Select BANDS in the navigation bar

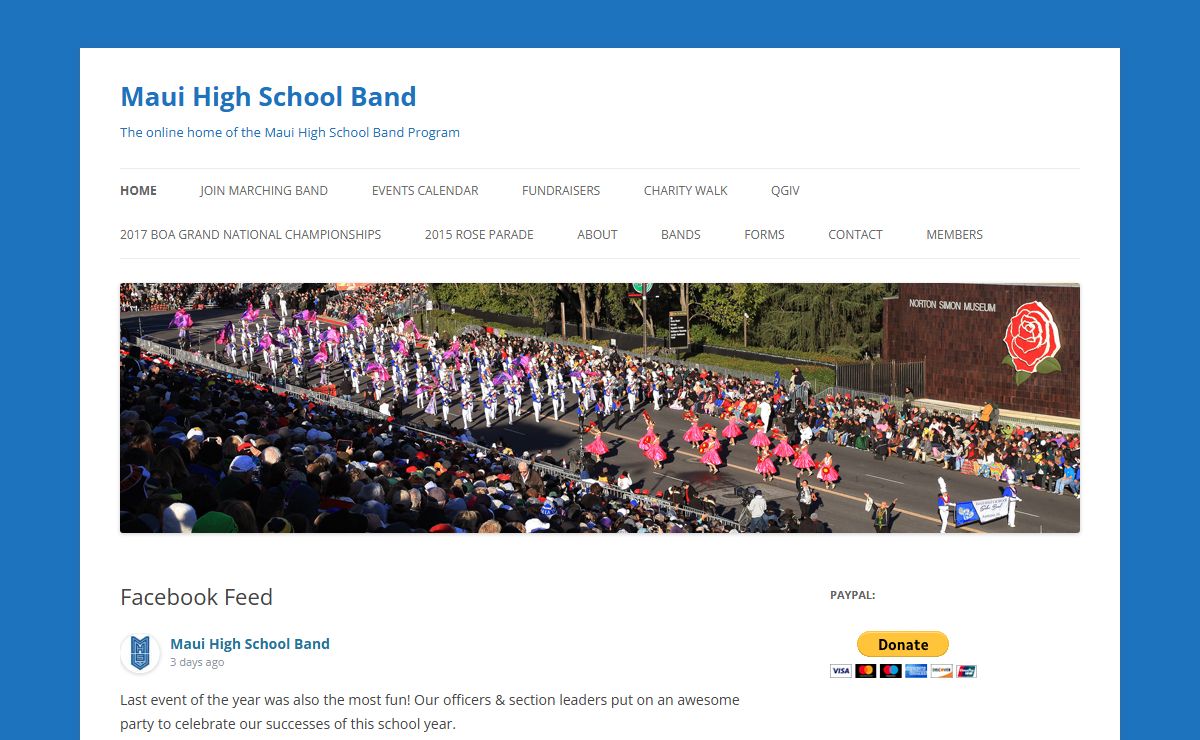(x=680, y=234)
